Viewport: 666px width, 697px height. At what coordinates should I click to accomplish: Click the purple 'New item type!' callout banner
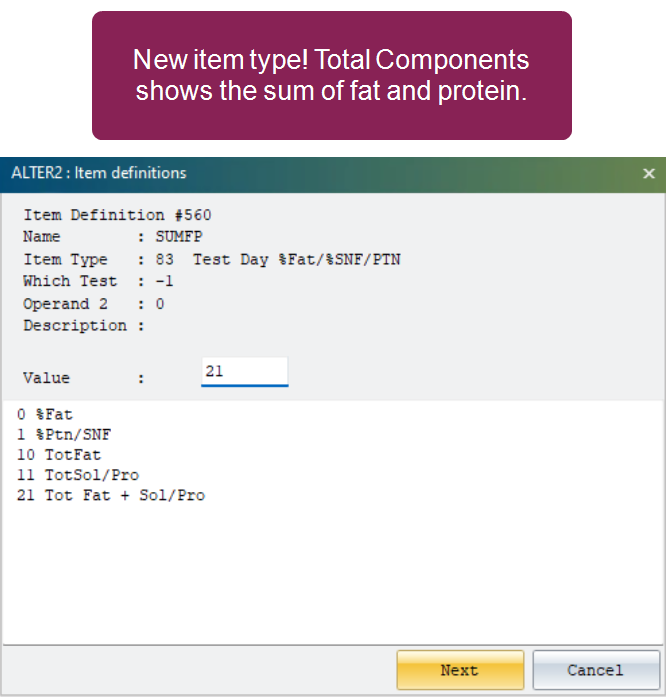tap(332, 76)
